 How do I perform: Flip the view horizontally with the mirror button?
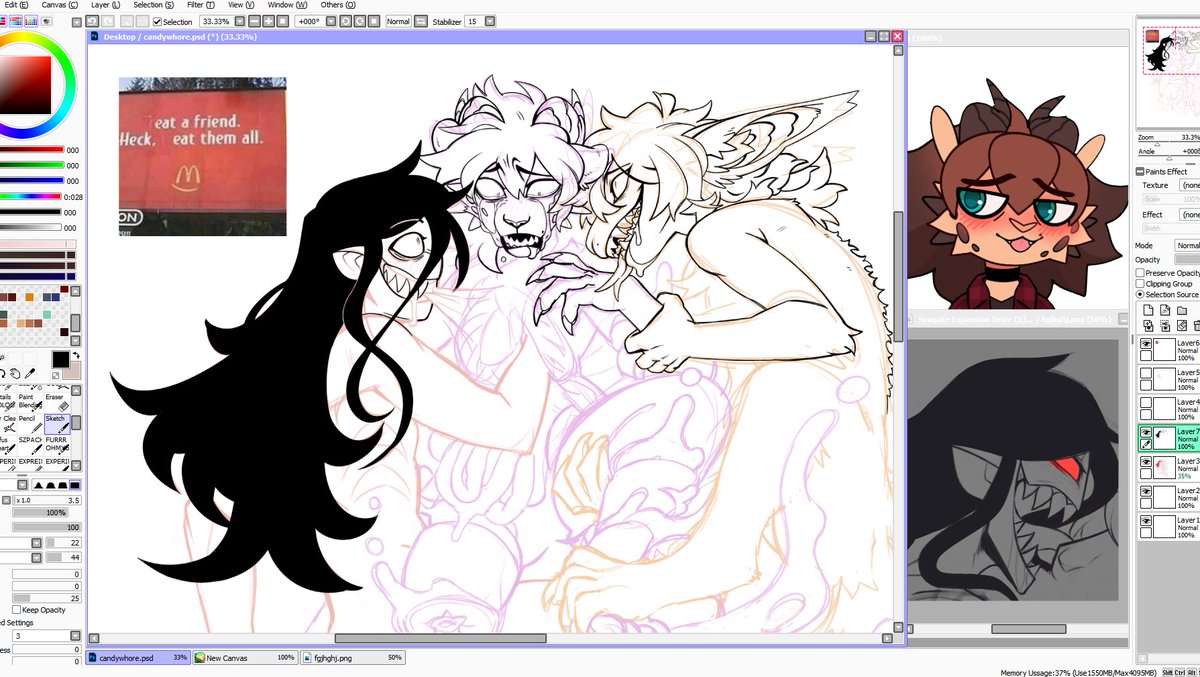point(422,21)
